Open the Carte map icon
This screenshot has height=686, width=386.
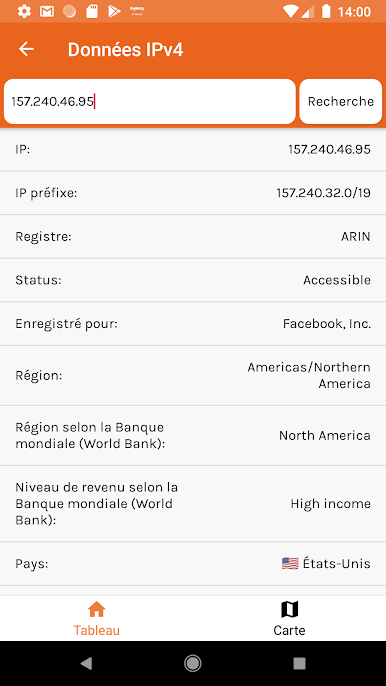click(x=289, y=609)
